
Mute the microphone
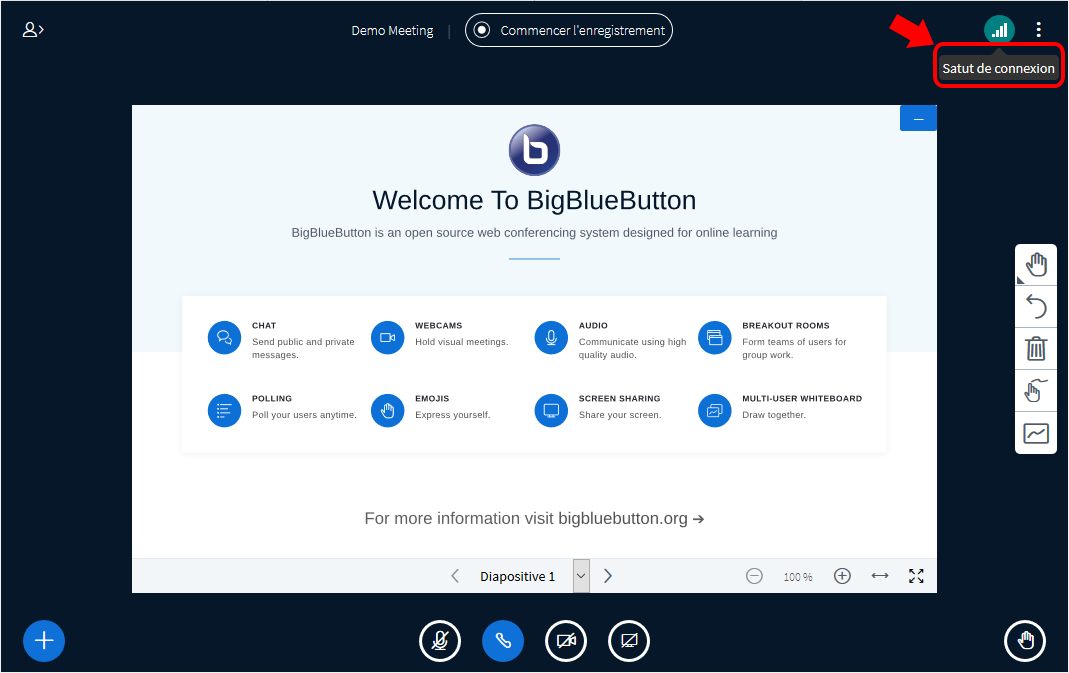pos(440,641)
